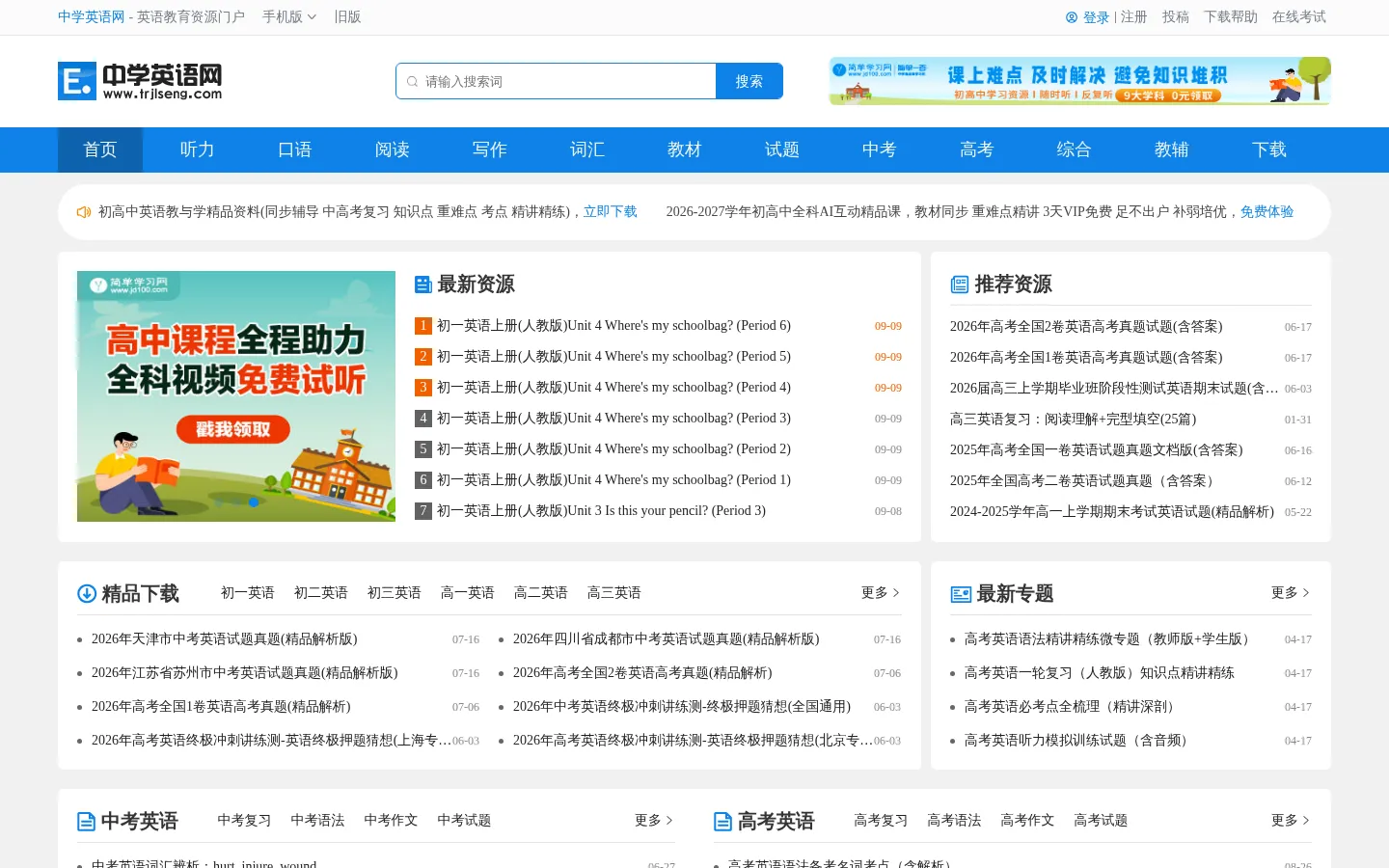The height and width of the screenshot is (868, 1389).
Task: Click the 中考英语 document icon
Action: click(x=87, y=822)
